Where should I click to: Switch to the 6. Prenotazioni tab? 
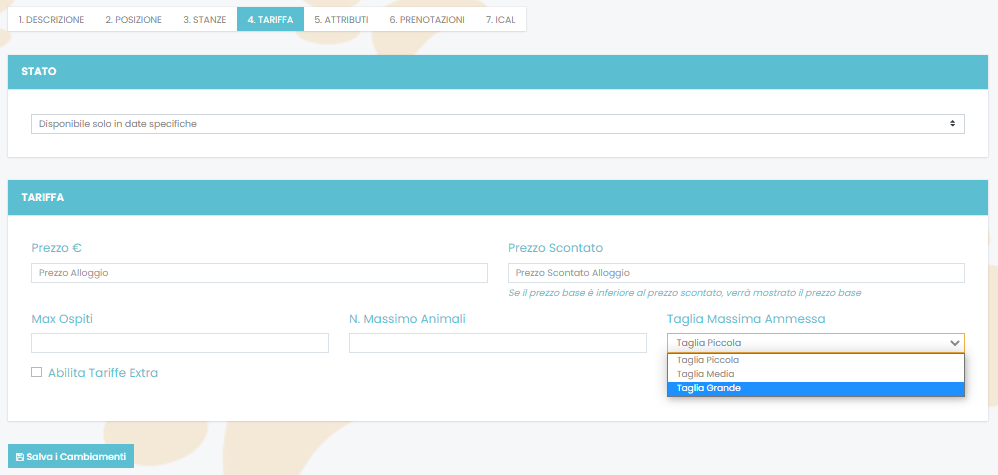point(427,19)
